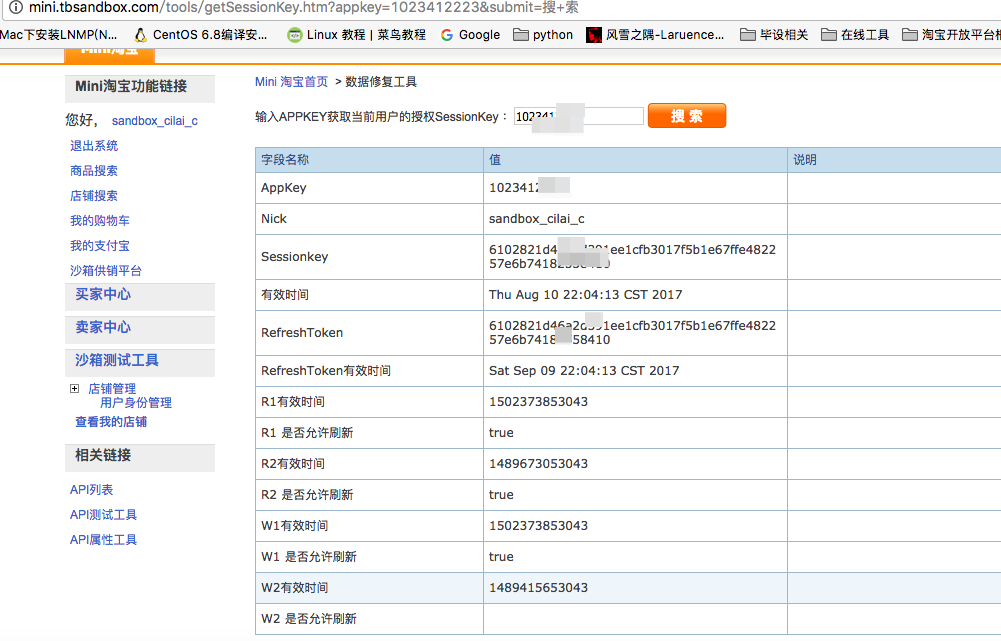
Task: Click the Mini淘宝功能链接 header
Action: (x=140, y=87)
